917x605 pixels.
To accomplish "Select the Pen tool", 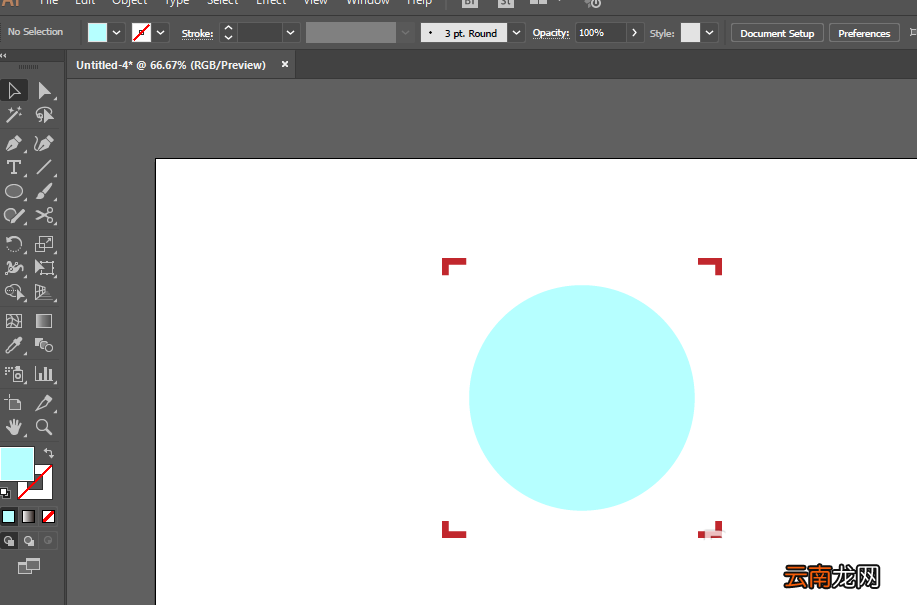I will pos(14,143).
